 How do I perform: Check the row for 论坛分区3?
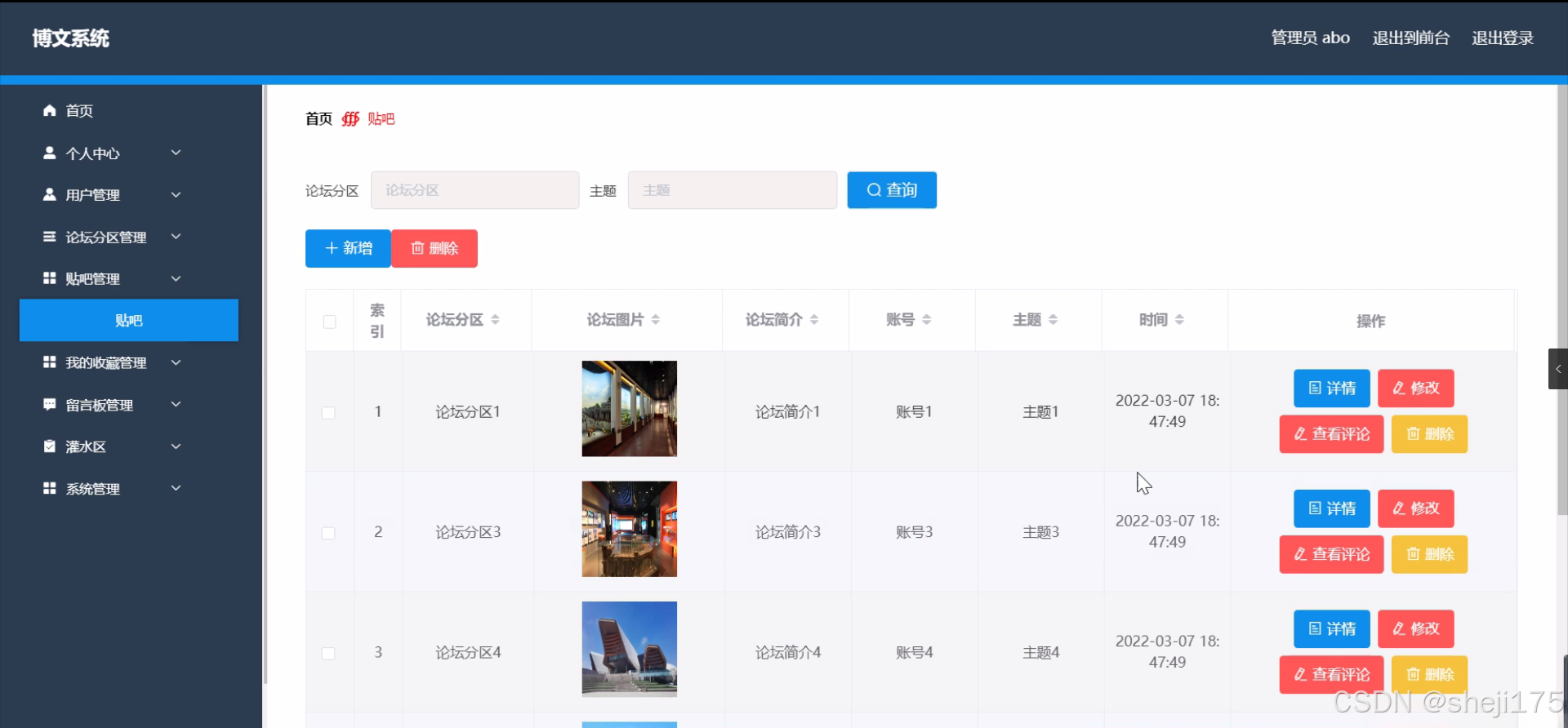point(328,533)
